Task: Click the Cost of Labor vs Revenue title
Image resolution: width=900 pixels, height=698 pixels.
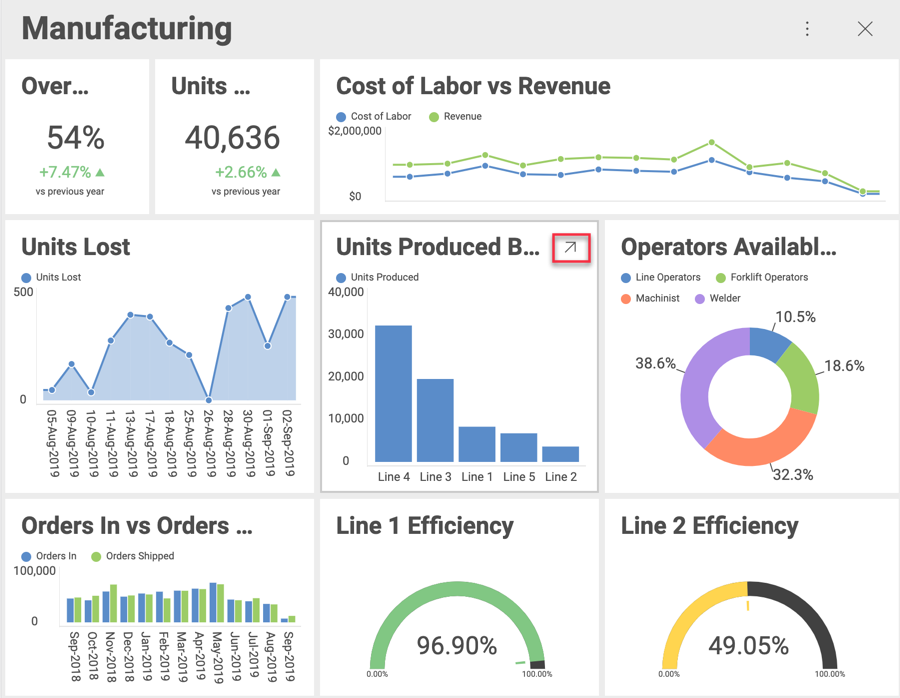Action: tap(473, 86)
